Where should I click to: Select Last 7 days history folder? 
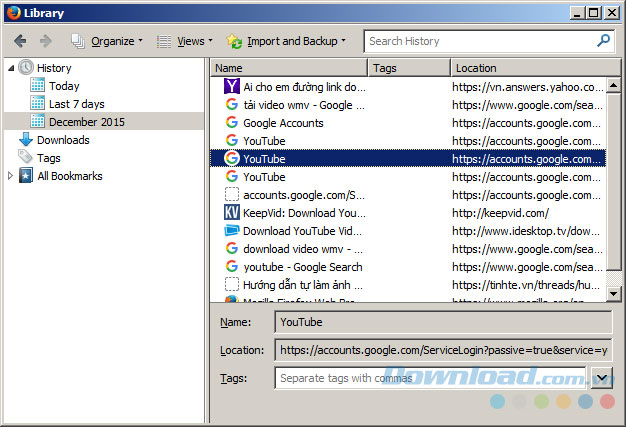(x=76, y=104)
